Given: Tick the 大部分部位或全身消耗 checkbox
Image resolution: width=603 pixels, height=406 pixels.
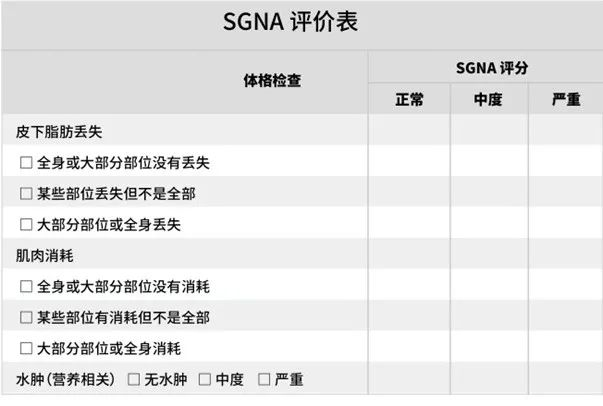Looking at the screenshot, I should 26,349.
